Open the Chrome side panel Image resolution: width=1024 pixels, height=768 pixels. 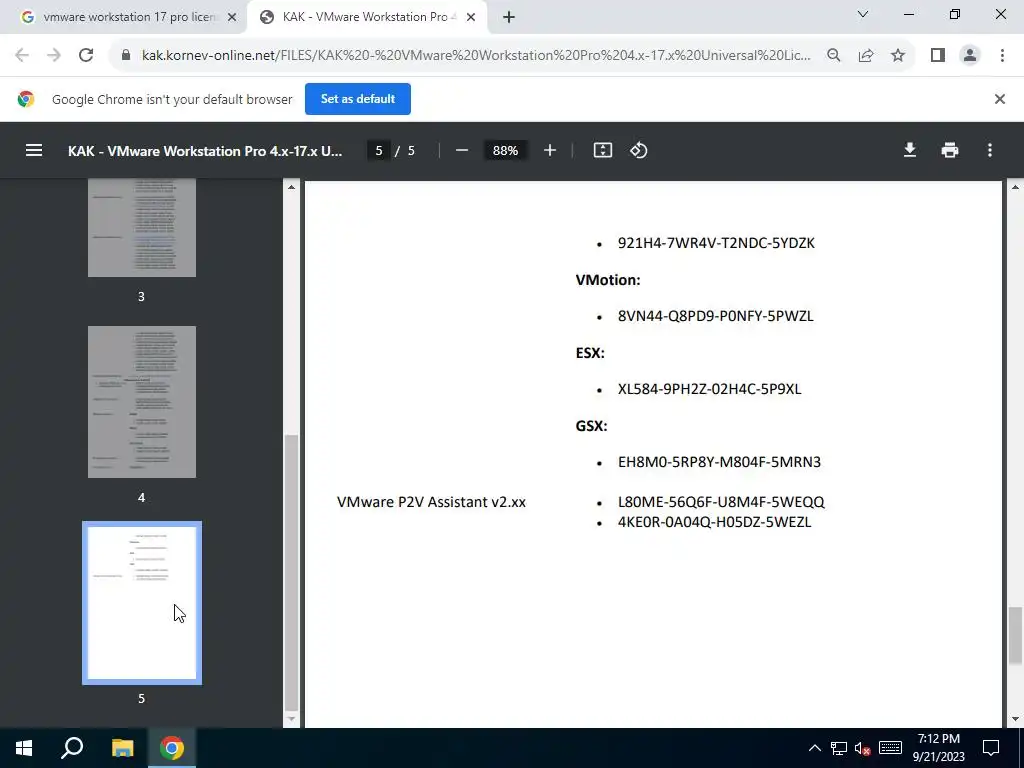[938, 56]
